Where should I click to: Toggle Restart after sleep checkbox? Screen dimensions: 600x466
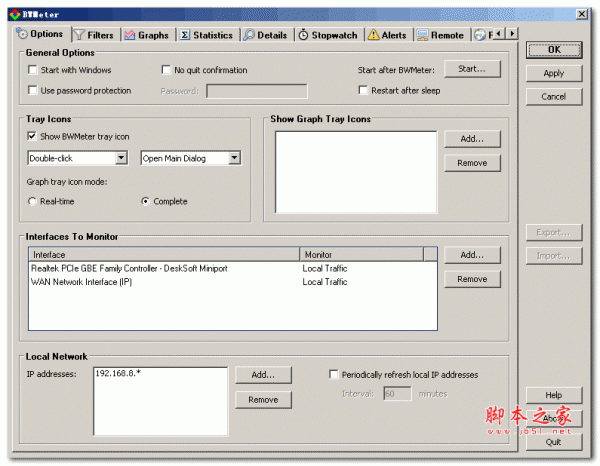[x=363, y=90]
